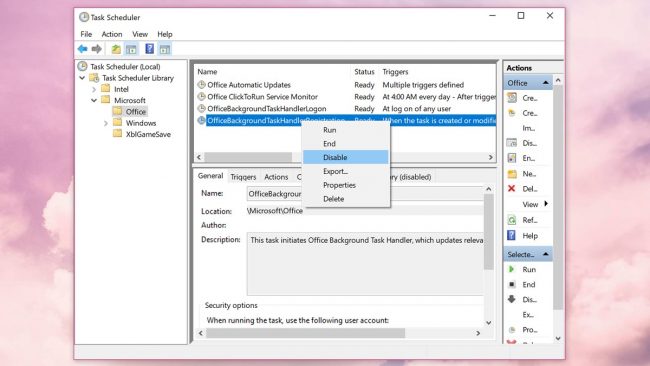Select the Office folder in tree
Image resolution: width=650 pixels, height=366 pixels.
coord(136,111)
